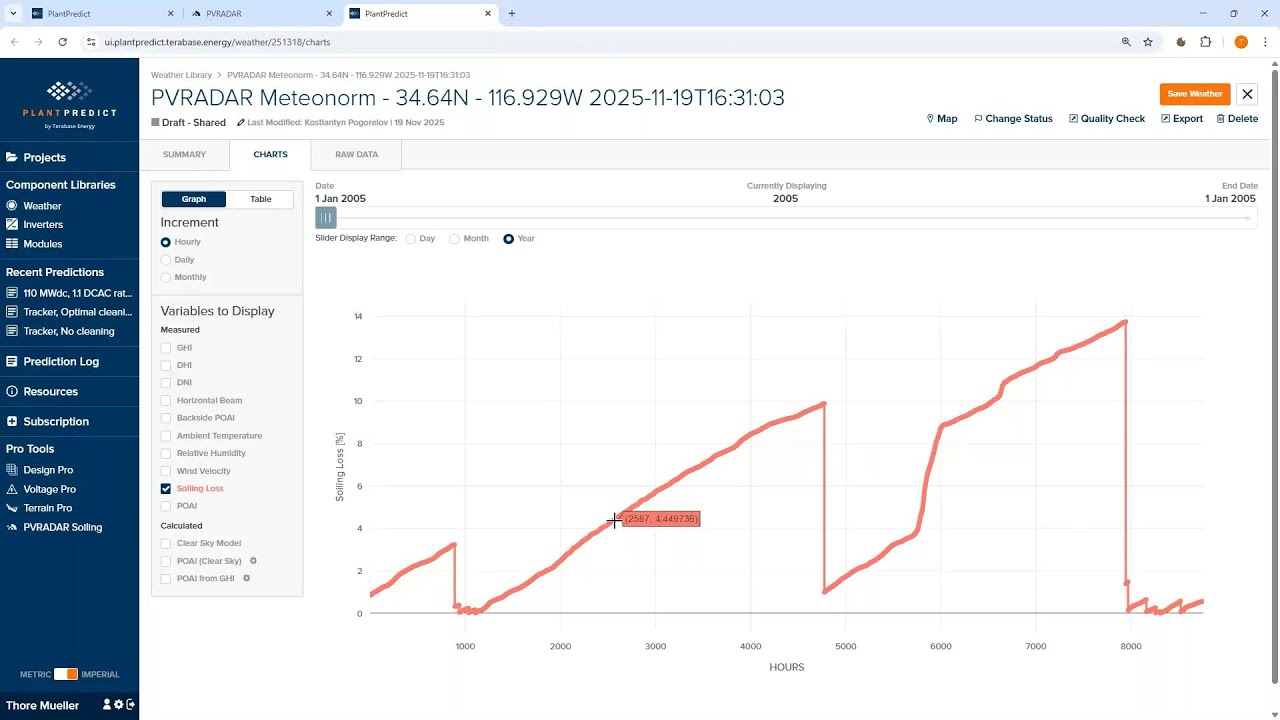Click the Resources info icon
The height and width of the screenshot is (720, 1280).
coord(12,391)
